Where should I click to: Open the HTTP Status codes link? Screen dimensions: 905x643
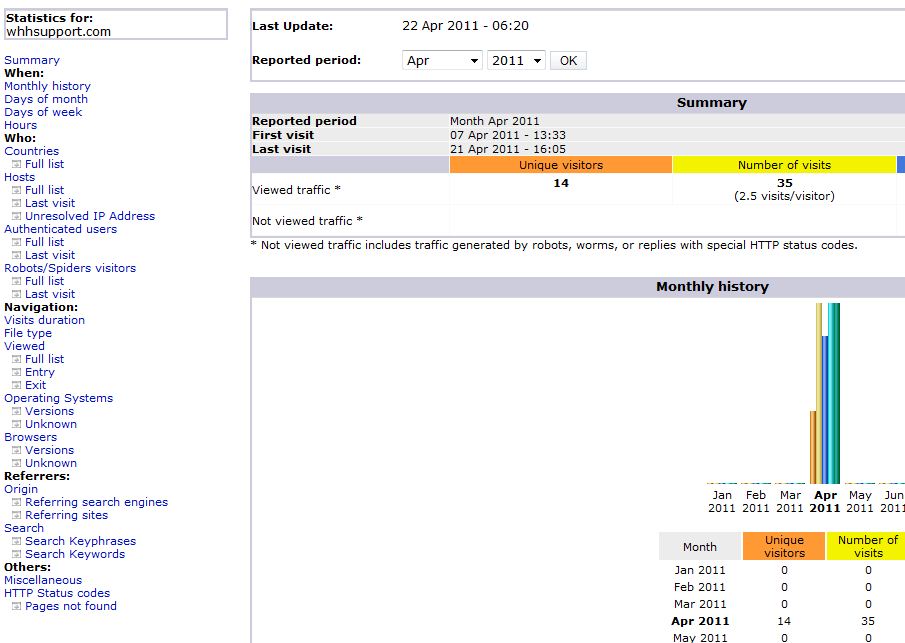click(x=57, y=593)
